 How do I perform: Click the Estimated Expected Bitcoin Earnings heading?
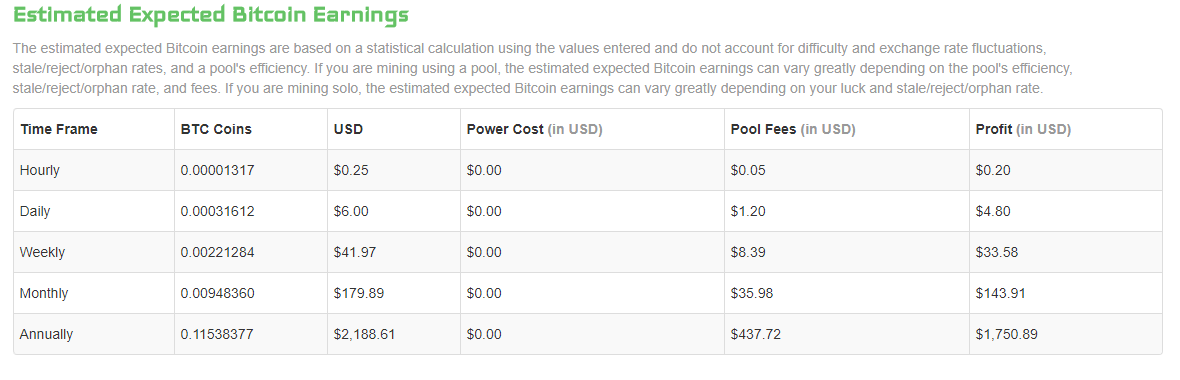tap(211, 14)
